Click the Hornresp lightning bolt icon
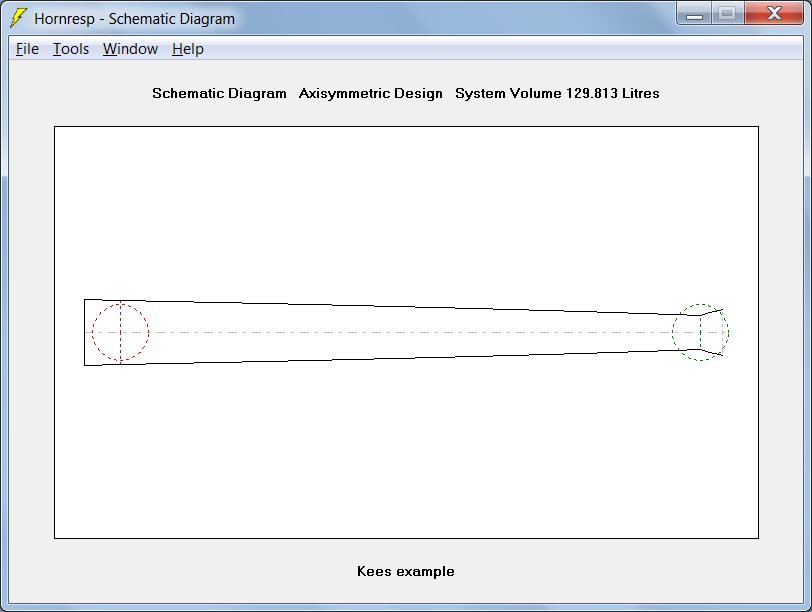812x612 pixels. [x=18, y=18]
